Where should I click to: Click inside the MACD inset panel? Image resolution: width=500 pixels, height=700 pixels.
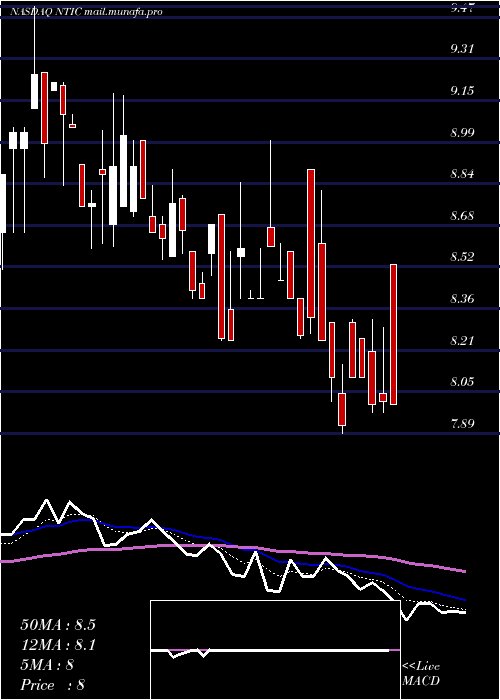[275, 650]
